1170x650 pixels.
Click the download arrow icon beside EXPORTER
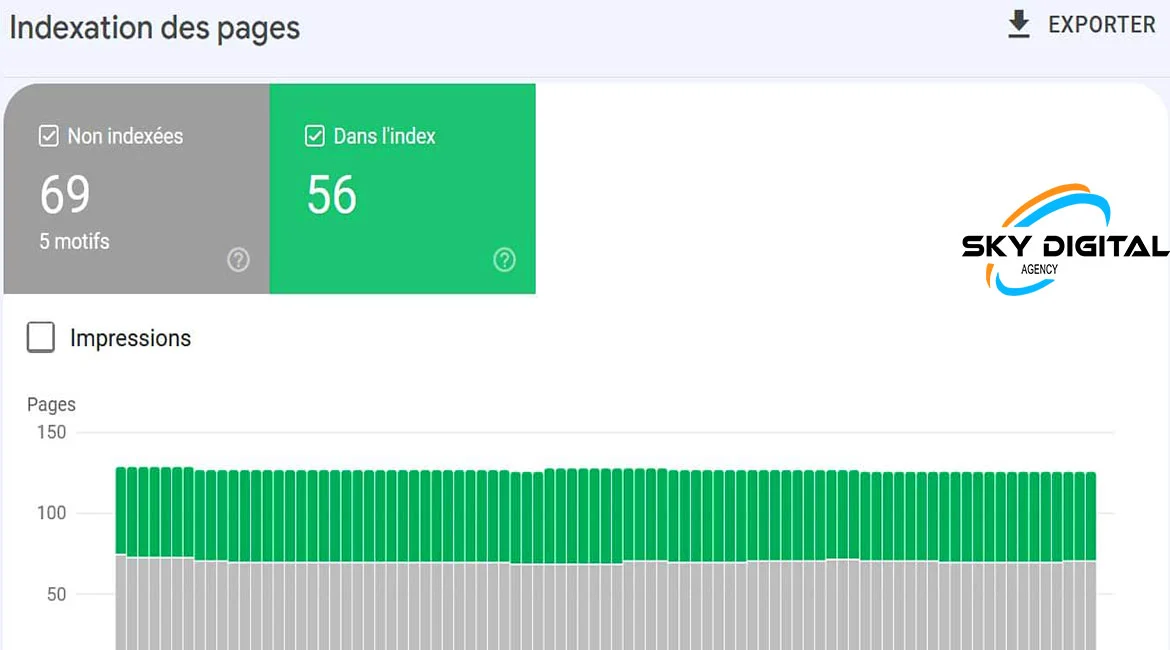point(1019,24)
